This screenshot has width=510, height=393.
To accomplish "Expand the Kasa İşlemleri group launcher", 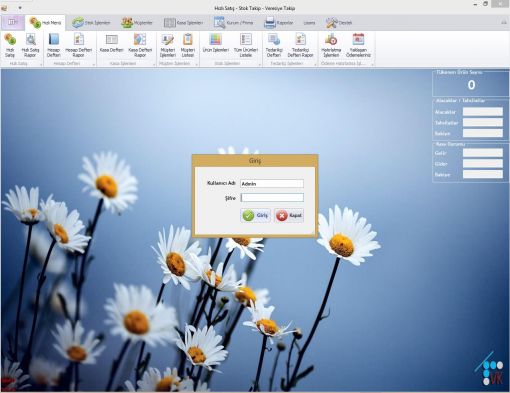I will pos(154,64).
